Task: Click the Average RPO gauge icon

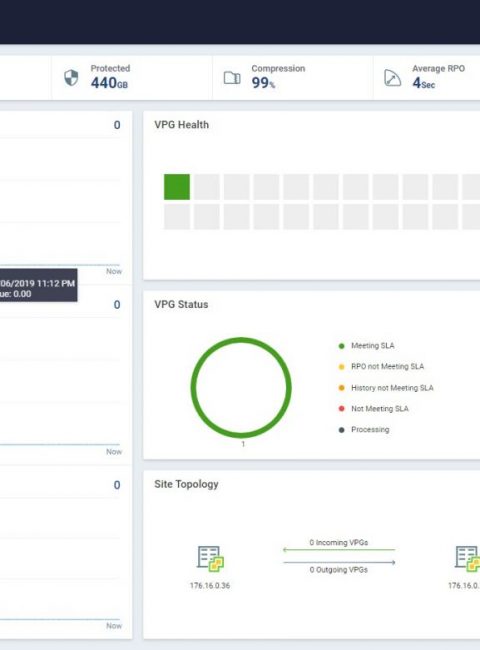Action: pos(392,78)
